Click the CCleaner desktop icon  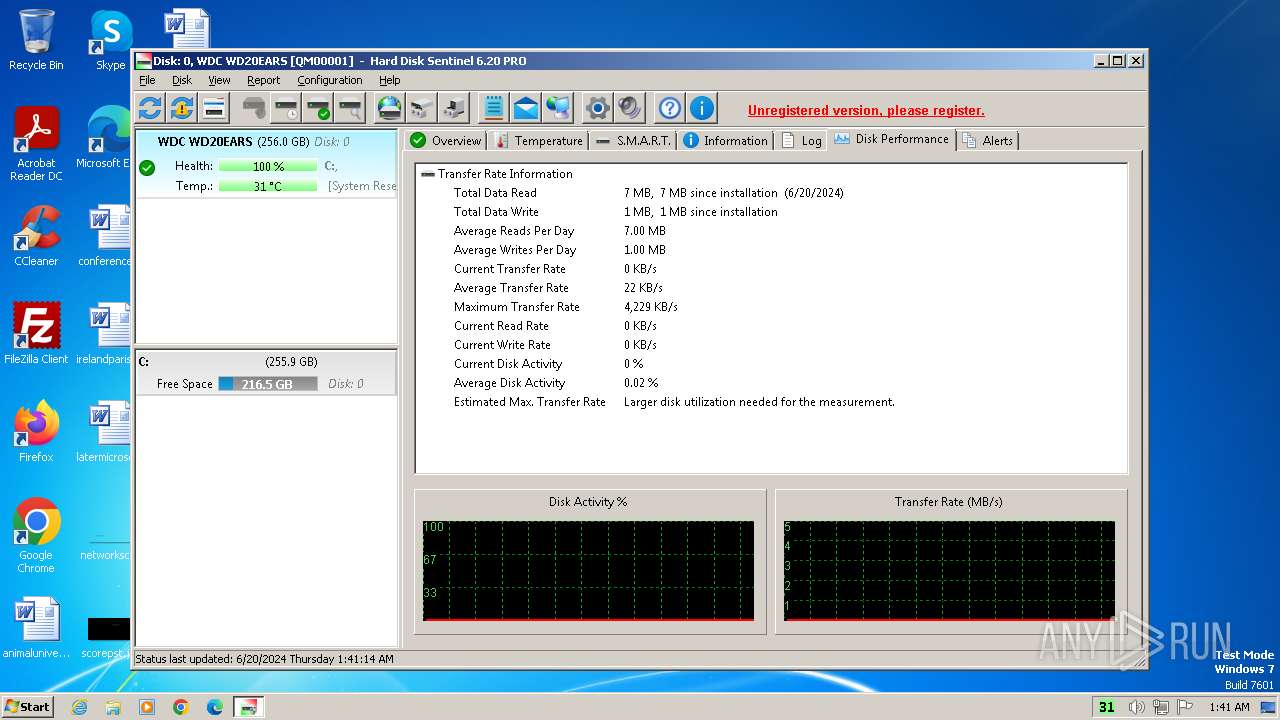pos(36,236)
